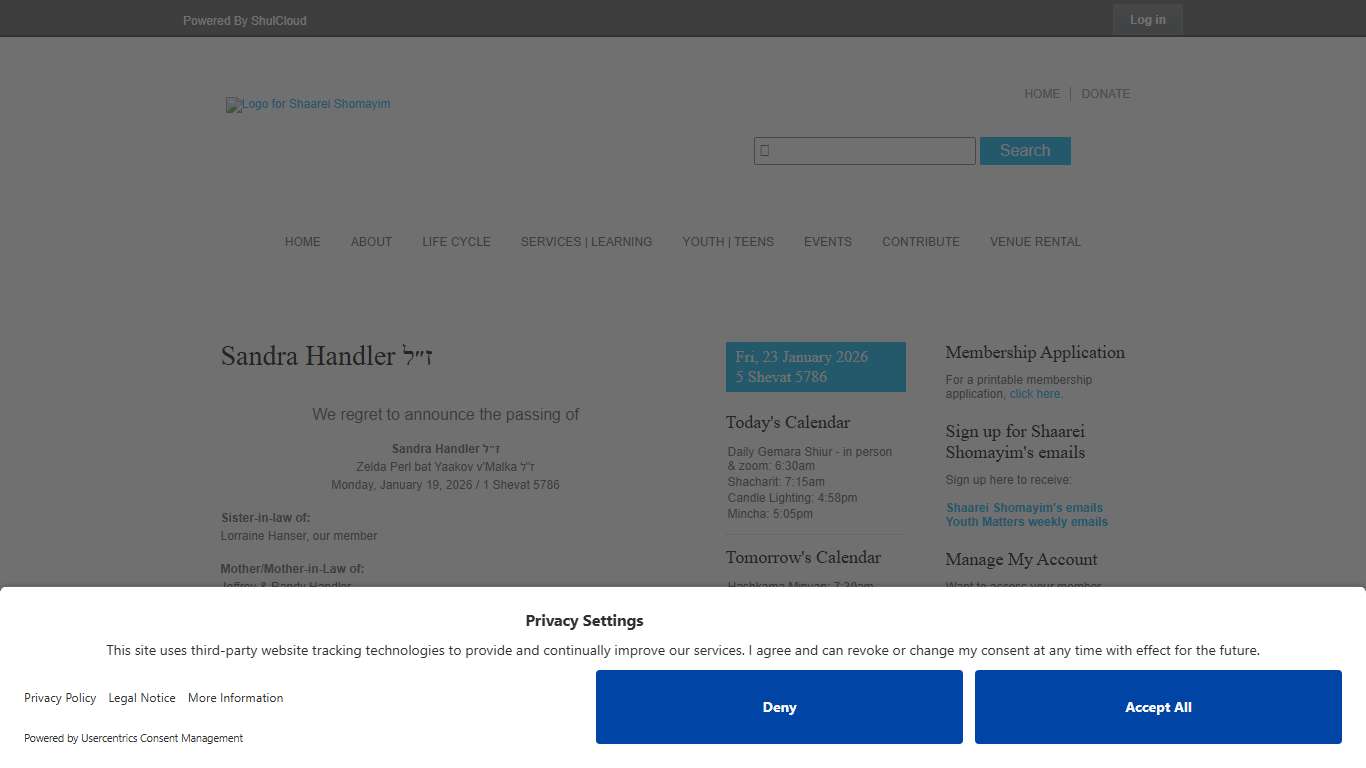Focus the site search input field
Viewport: 1366px width, 768px height.
[x=864, y=151]
